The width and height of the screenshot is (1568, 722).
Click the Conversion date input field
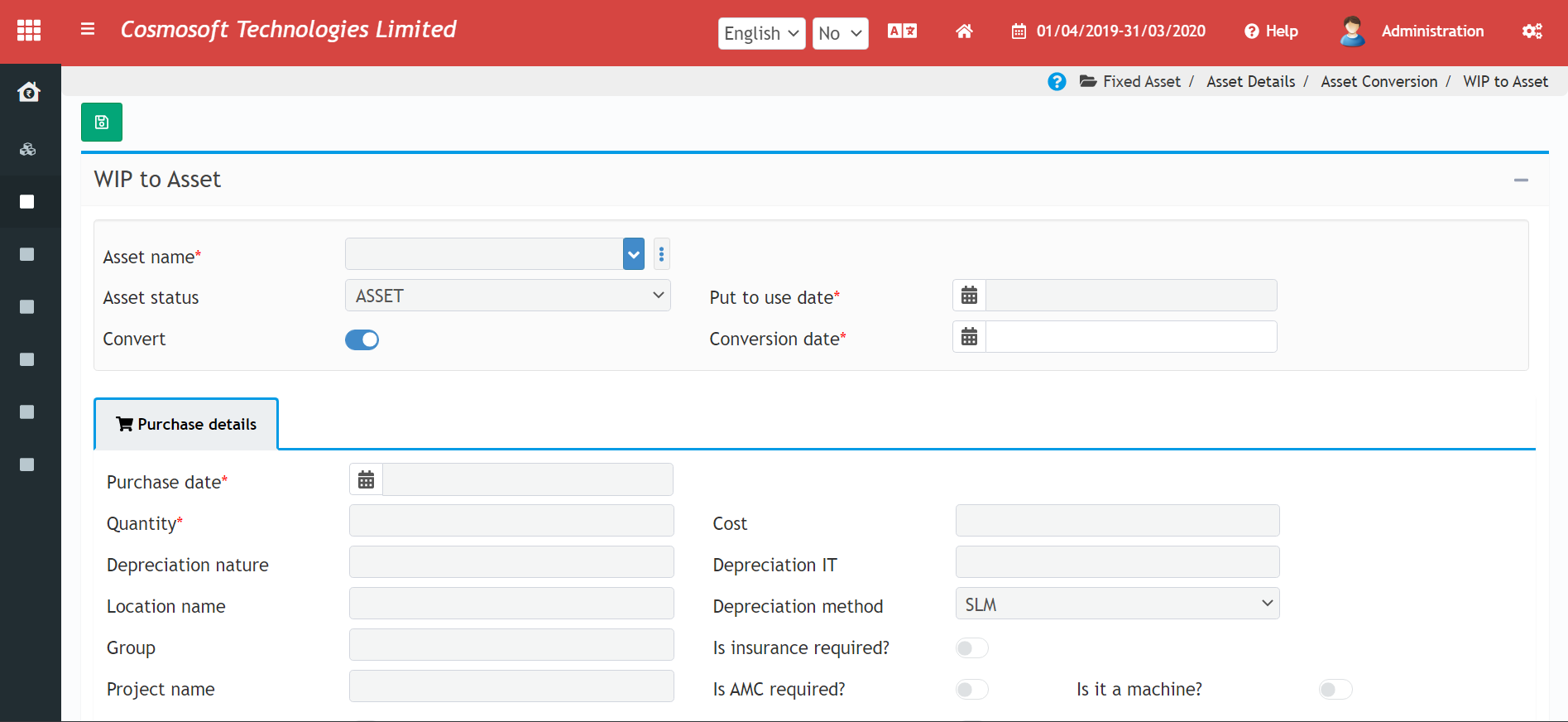tap(1130, 337)
